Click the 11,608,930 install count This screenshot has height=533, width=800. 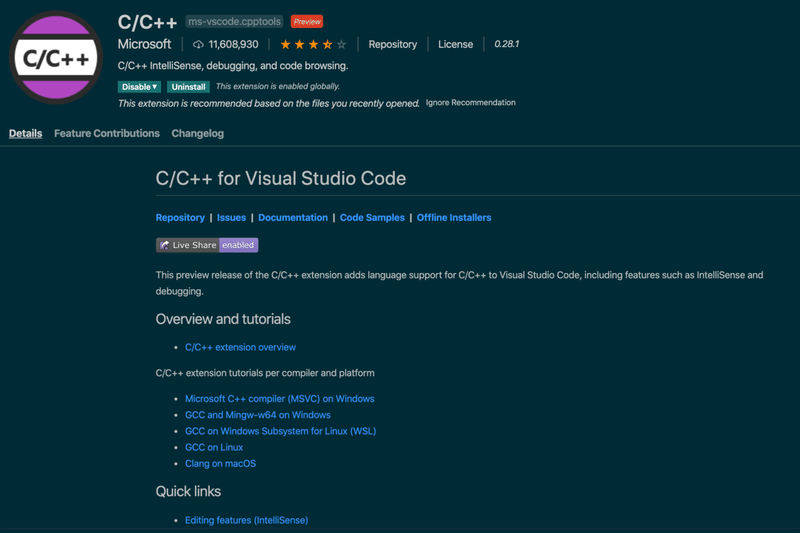pyautogui.click(x=233, y=44)
